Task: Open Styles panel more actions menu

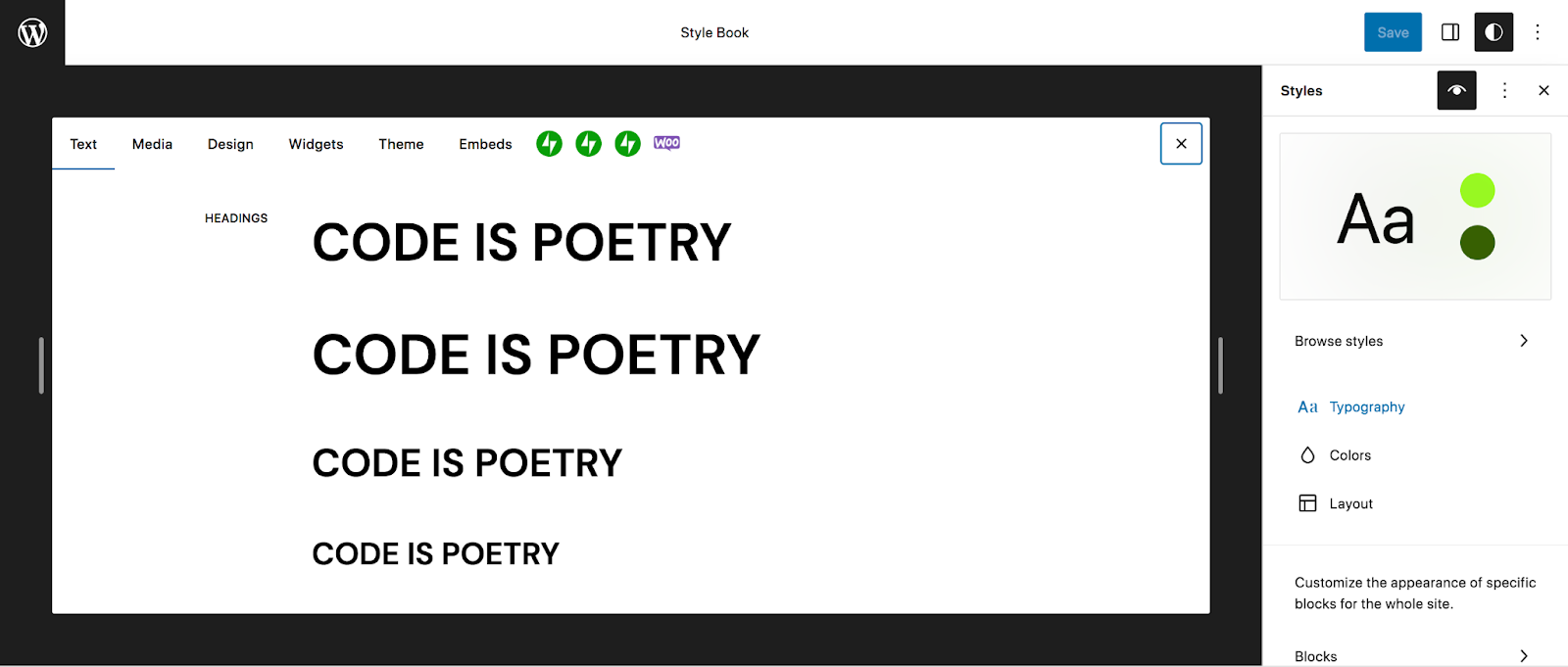Action: [1504, 90]
